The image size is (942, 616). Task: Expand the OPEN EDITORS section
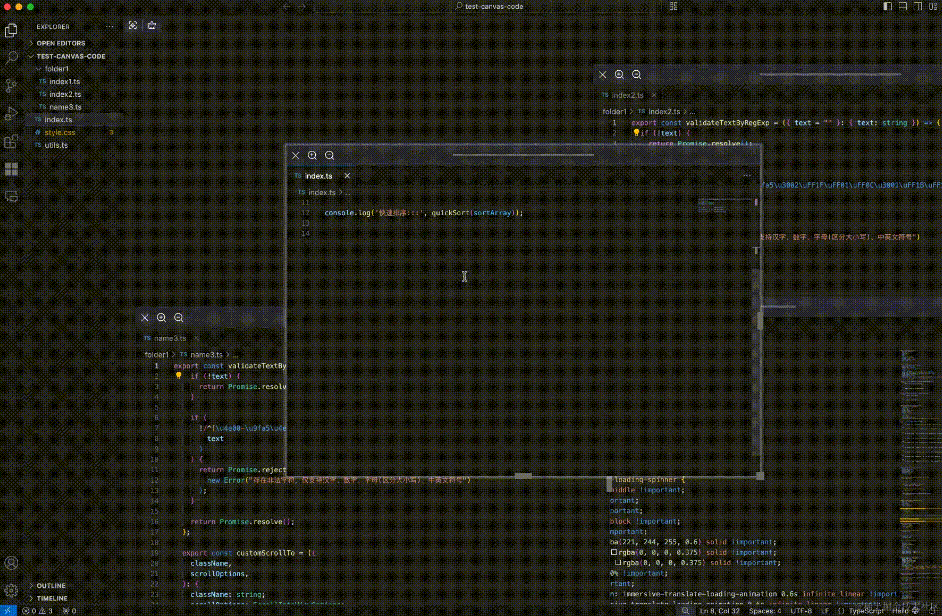(61, 43)
